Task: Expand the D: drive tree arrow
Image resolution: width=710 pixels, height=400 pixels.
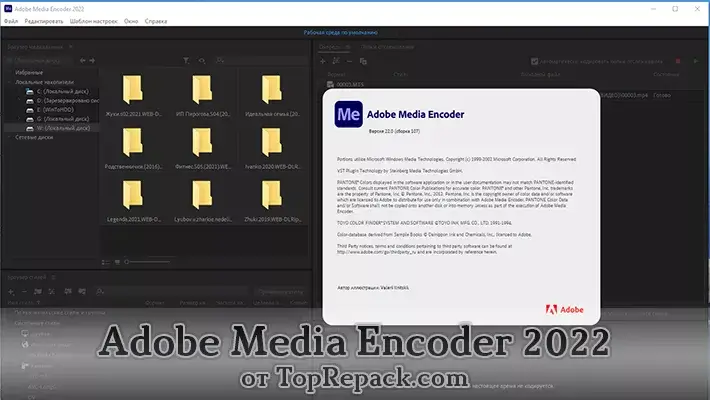Action: click(19, 101)
